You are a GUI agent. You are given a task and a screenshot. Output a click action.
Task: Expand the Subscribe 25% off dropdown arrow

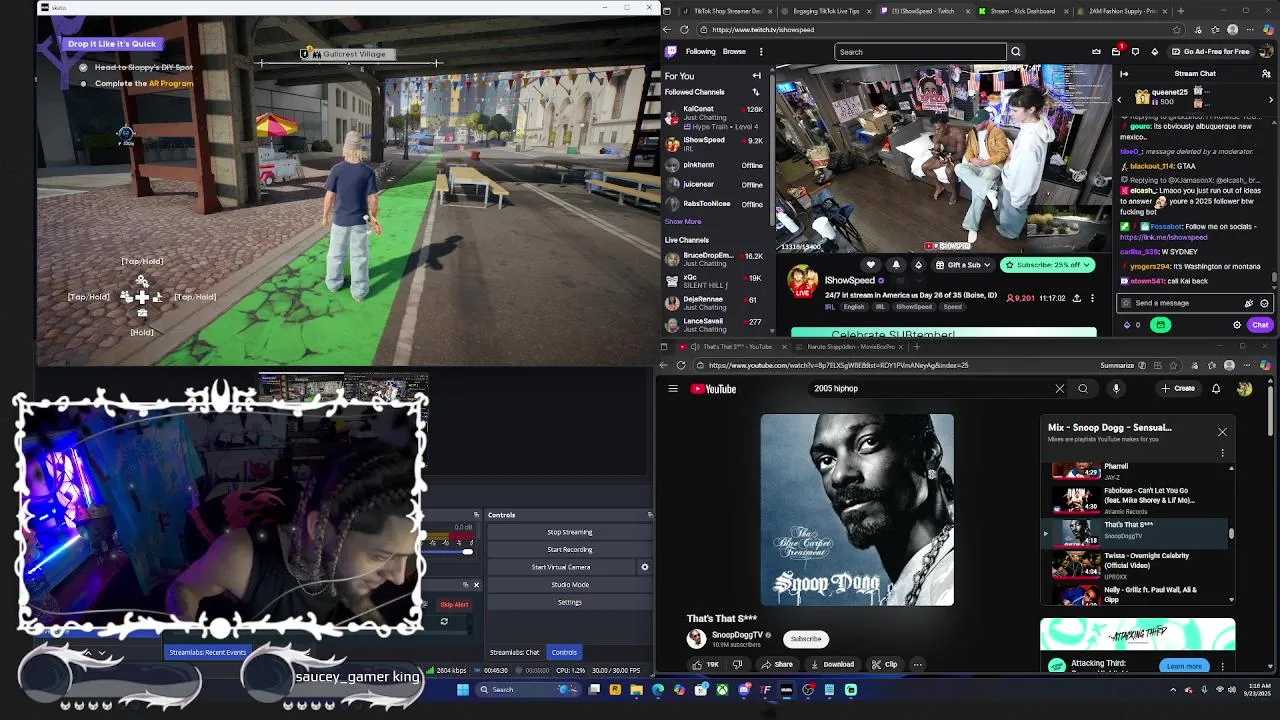coord(1088,265)
